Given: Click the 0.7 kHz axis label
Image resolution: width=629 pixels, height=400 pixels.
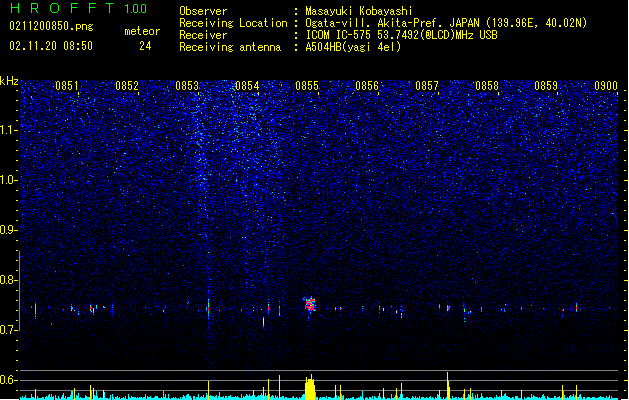Looking at the screenshot, I should click(x=9, y=330).
